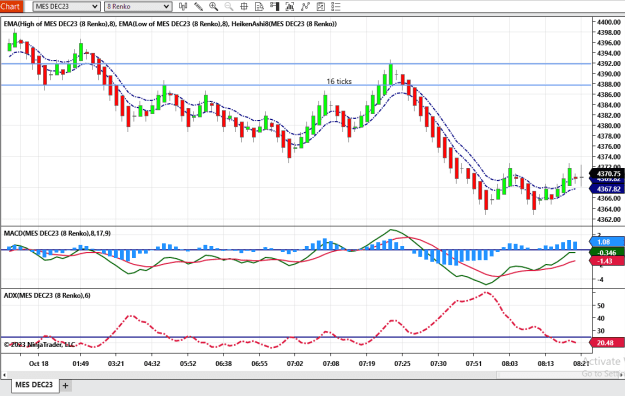Click the orange Chart button

[x=12, y=6]
